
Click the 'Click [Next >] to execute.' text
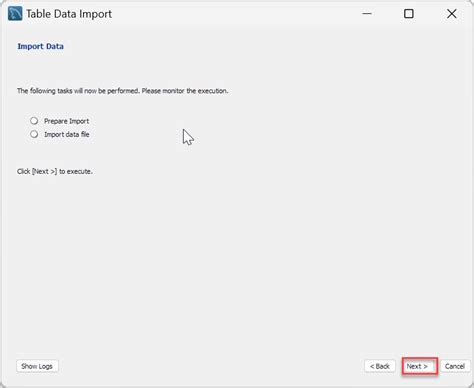point(55,171)
